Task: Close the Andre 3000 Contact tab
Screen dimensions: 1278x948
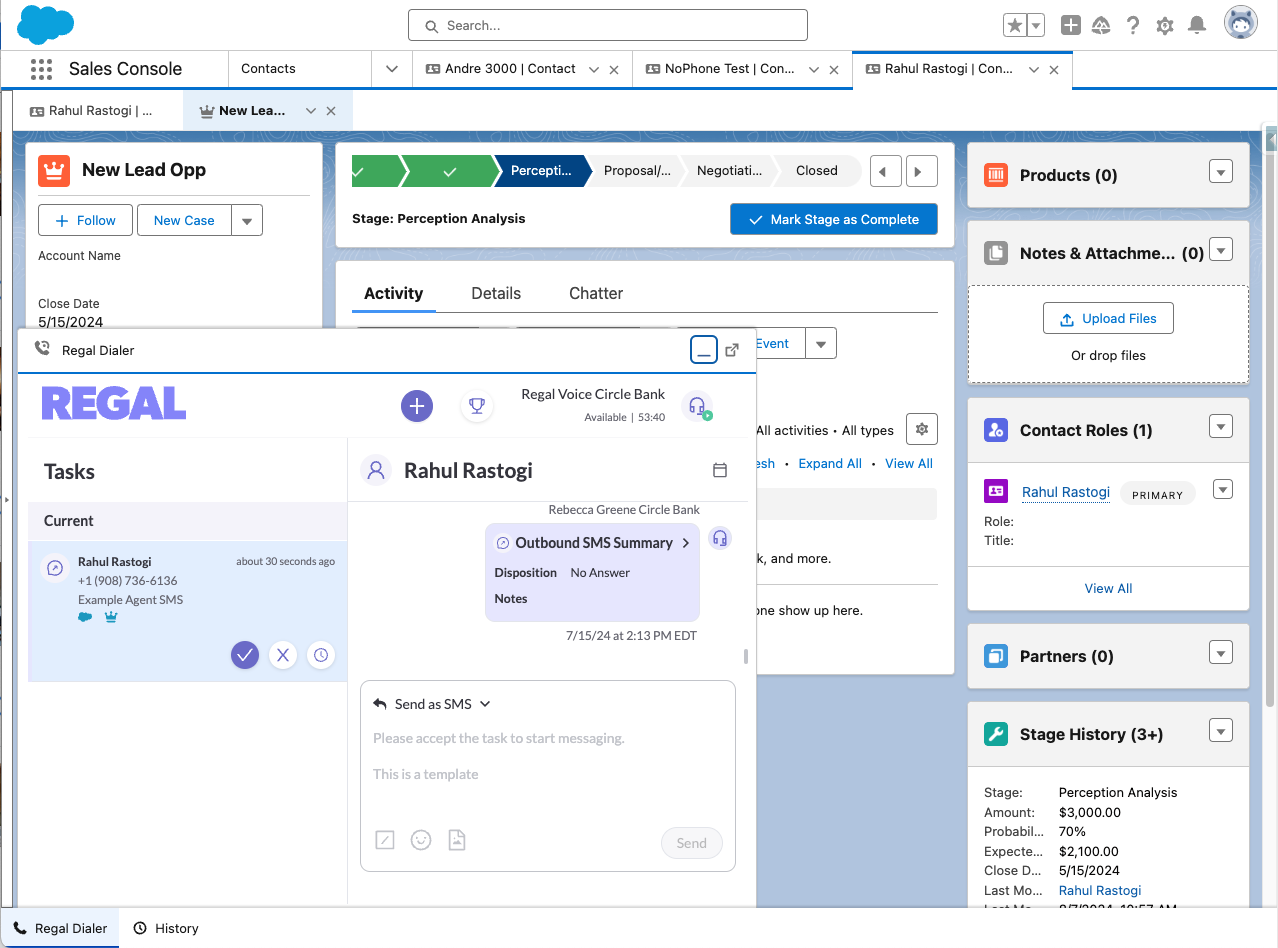Action: pos(614,70)
